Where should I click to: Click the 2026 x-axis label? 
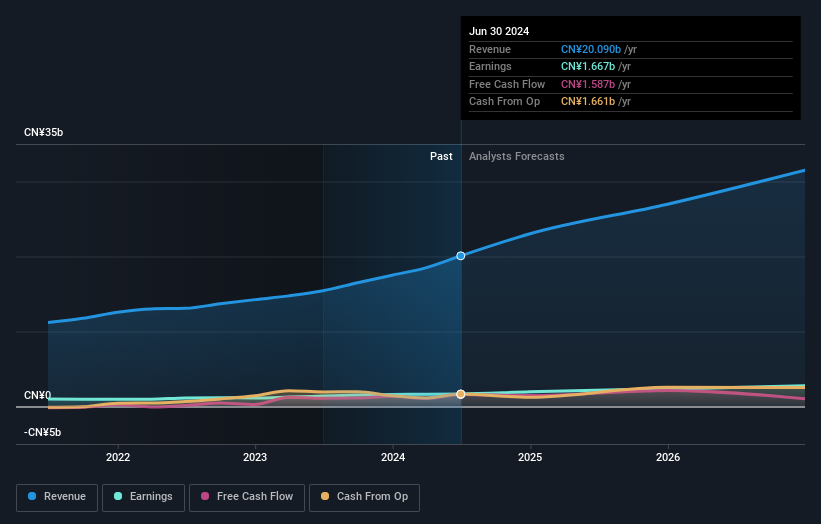[x=668, y=457]
